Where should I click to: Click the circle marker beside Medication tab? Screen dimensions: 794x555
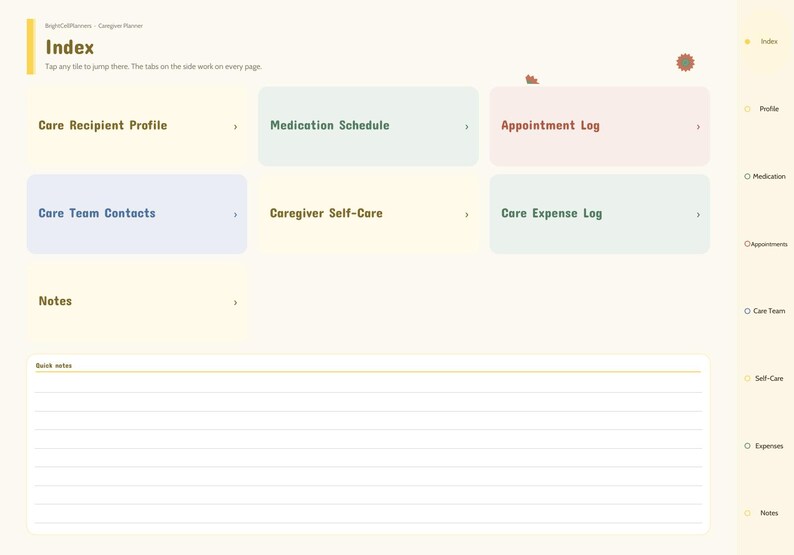[747, 176]
